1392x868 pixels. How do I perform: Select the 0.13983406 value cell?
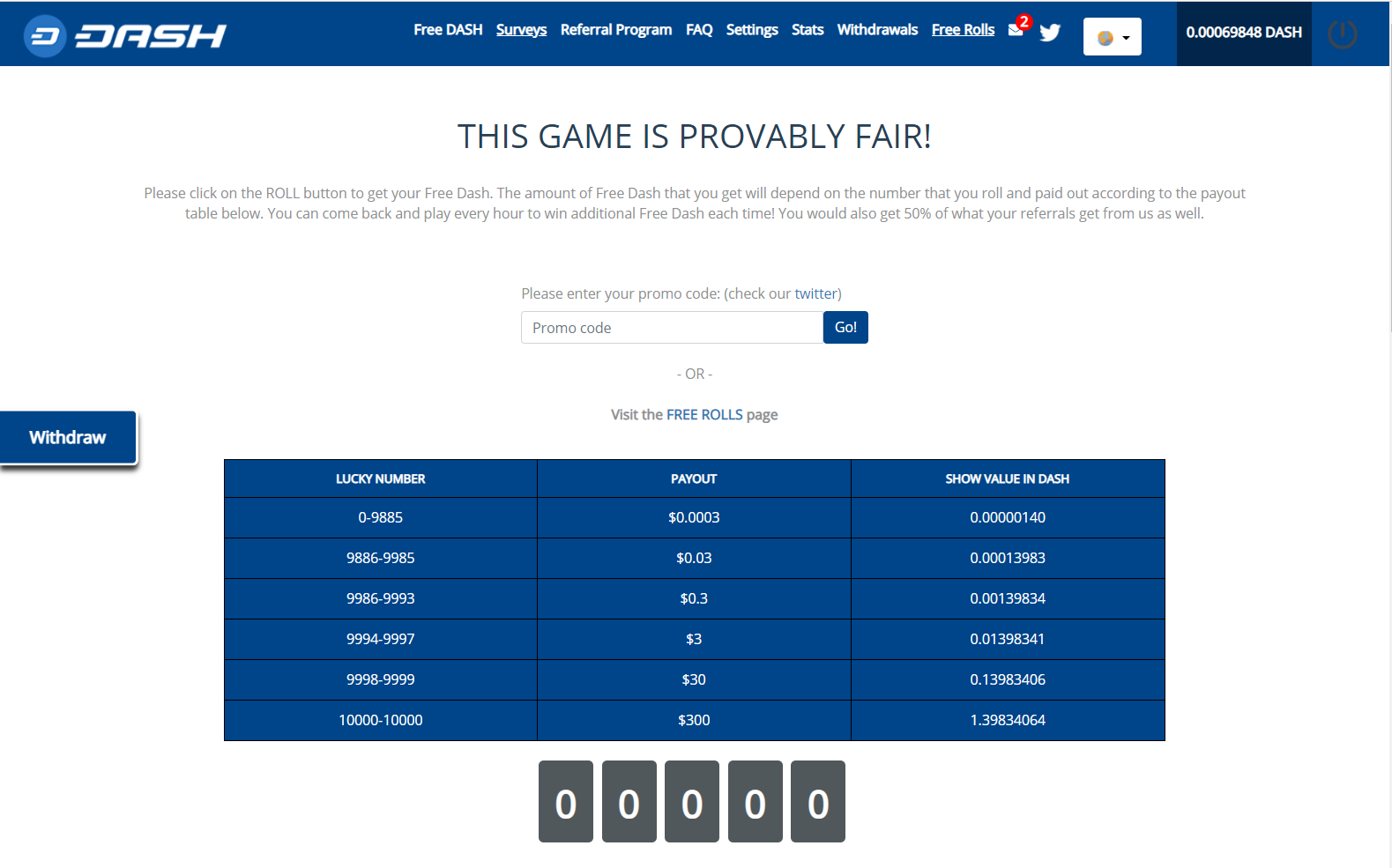pyautogui.click(x=1008, y=679)
